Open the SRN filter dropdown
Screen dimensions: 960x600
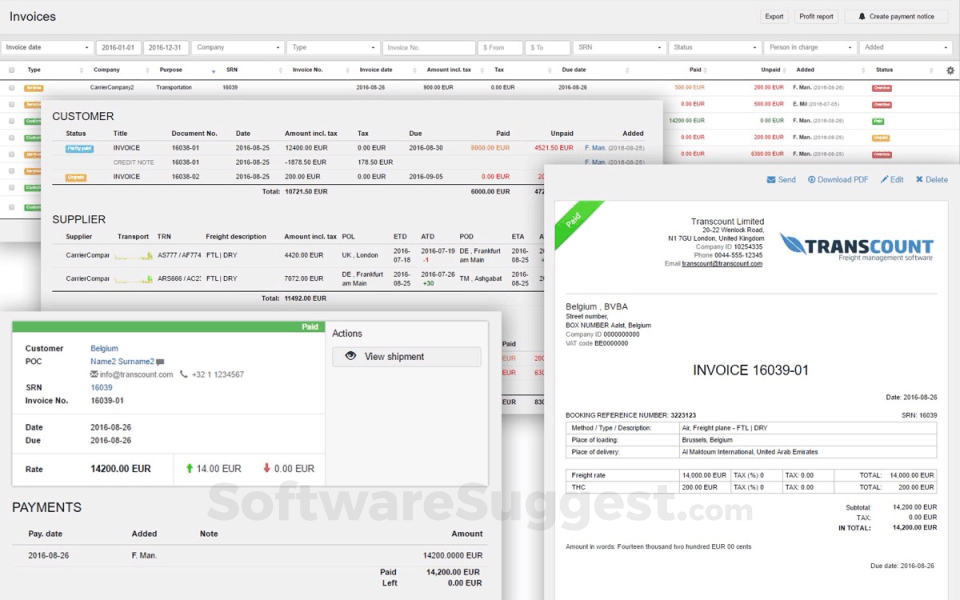click(618, 48)
